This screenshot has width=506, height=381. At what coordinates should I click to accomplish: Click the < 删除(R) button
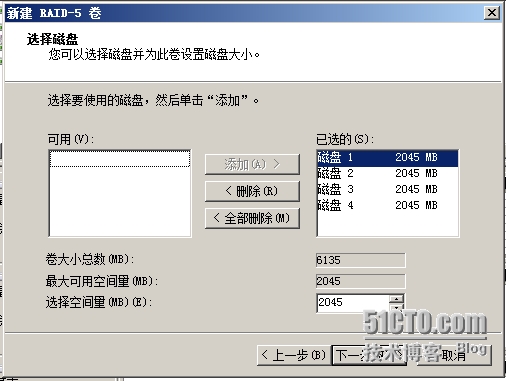[x=252, y=191]
